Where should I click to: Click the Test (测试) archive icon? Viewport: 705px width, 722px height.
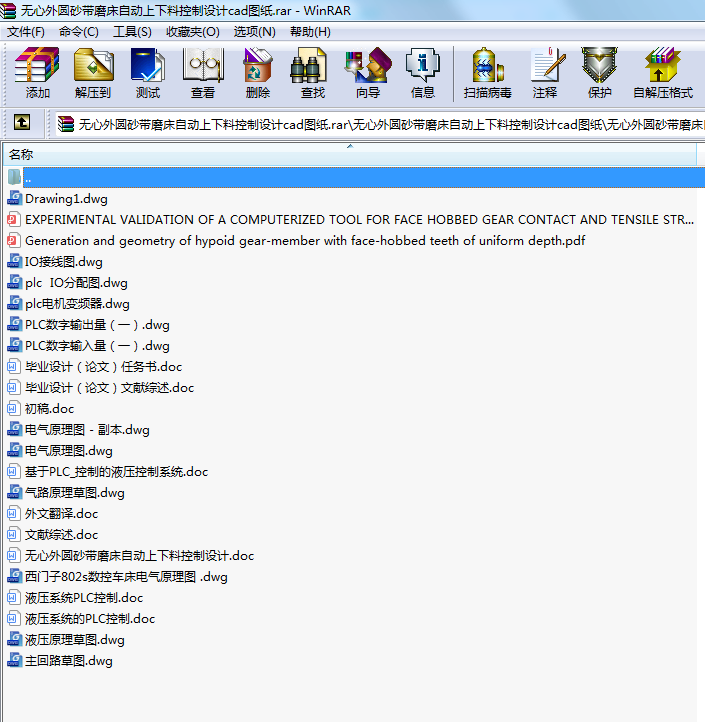pos(147,73)
